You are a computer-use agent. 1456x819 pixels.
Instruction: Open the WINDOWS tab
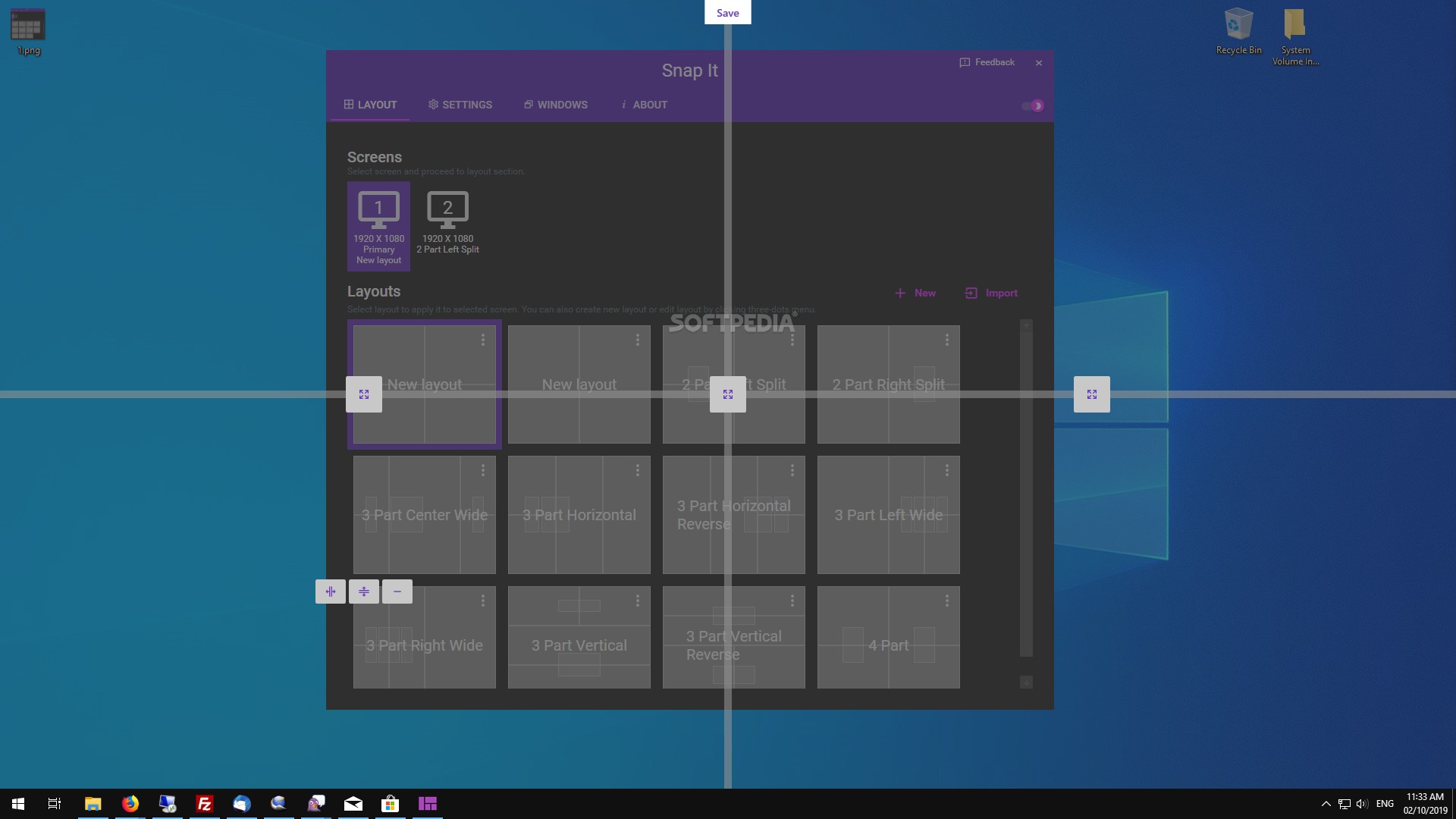tap(556, 105)
